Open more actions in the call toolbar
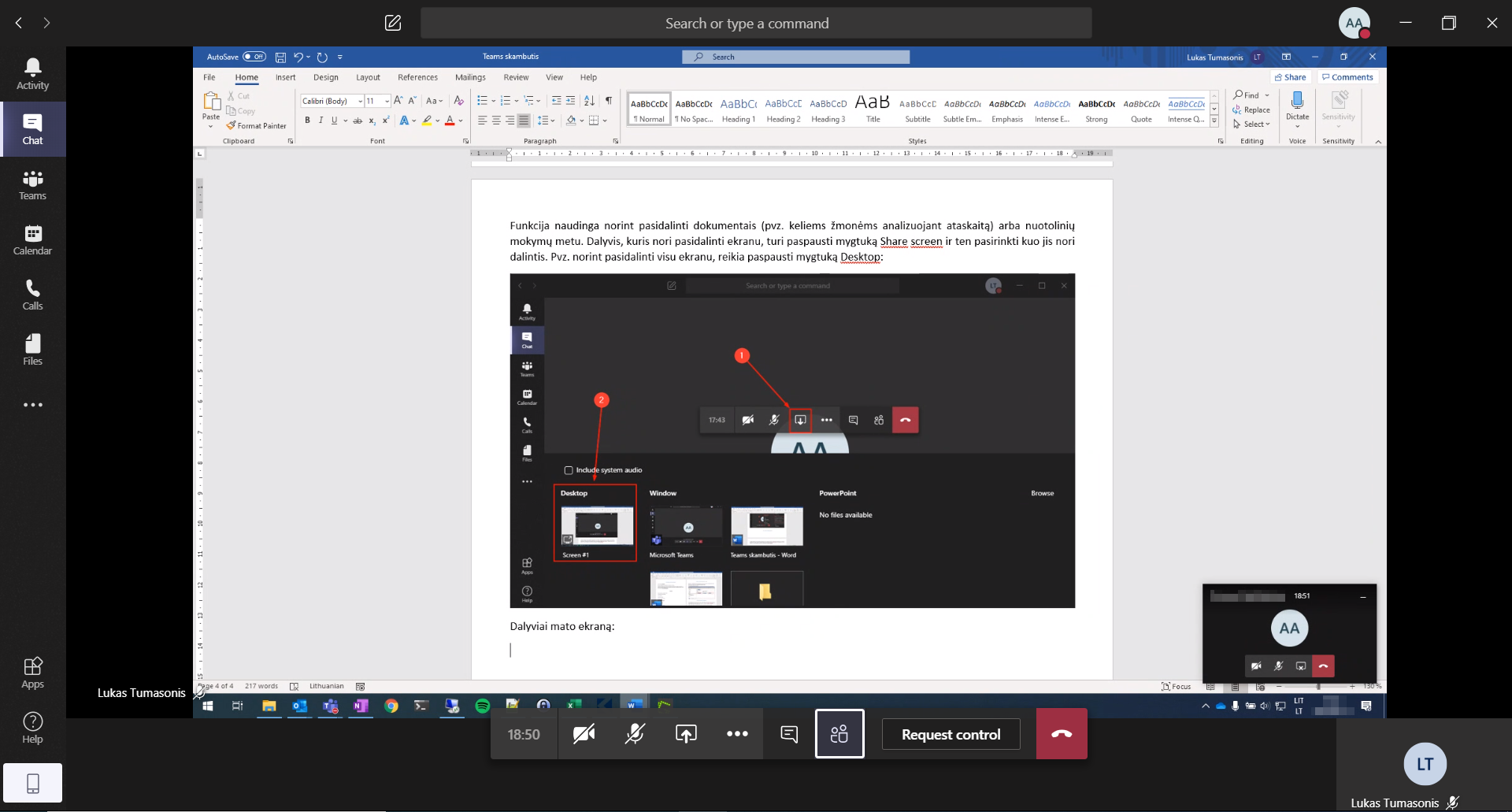Screen dimensions: 1512x812 737,734
